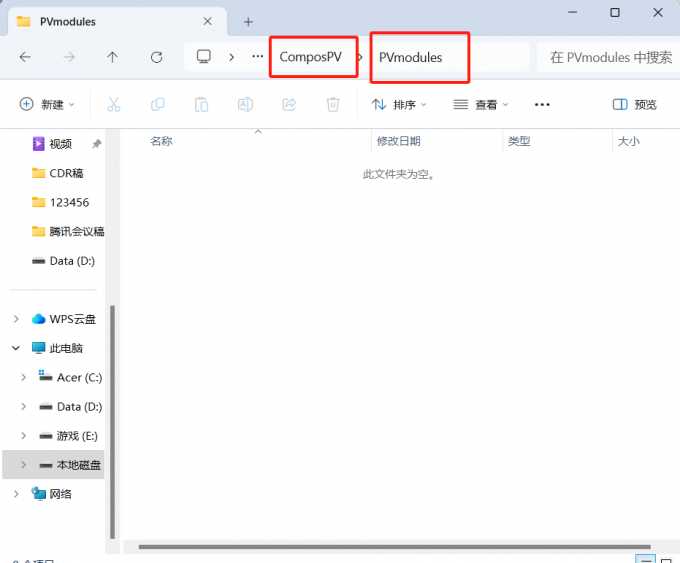Screen dimensions: 680x563
Task: Go up one folder level
Action: tap(112, 57)
